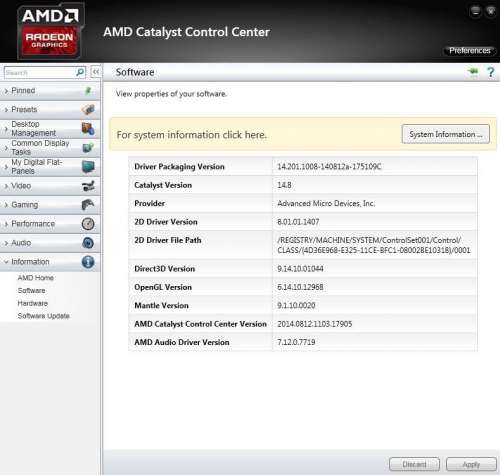The height and width of the screenshot is (475, 500).
Task: Click the blue Information icon
Action: coord(88,262)
